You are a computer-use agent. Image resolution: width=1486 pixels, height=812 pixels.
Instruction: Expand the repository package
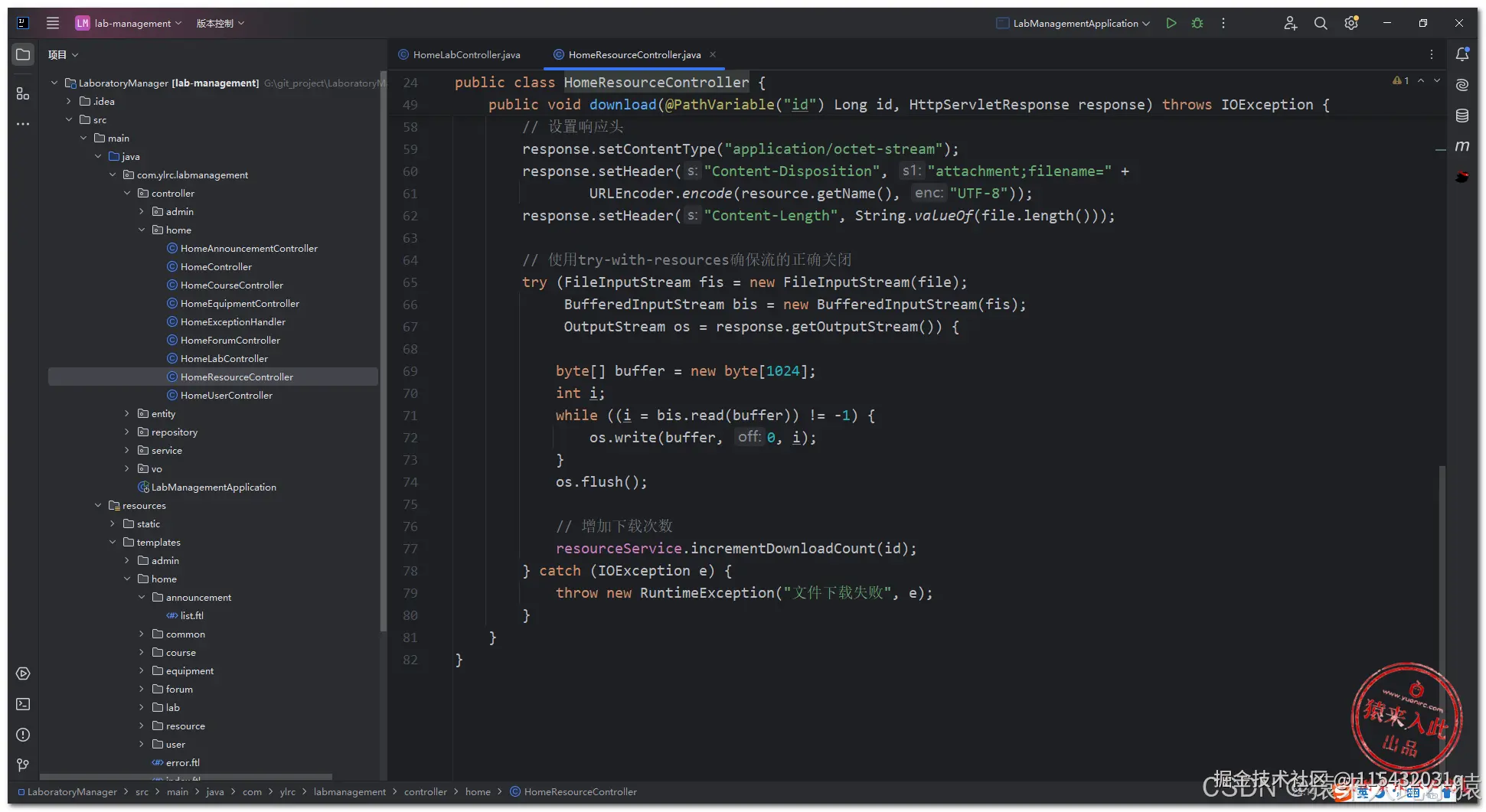coord(127,432)
